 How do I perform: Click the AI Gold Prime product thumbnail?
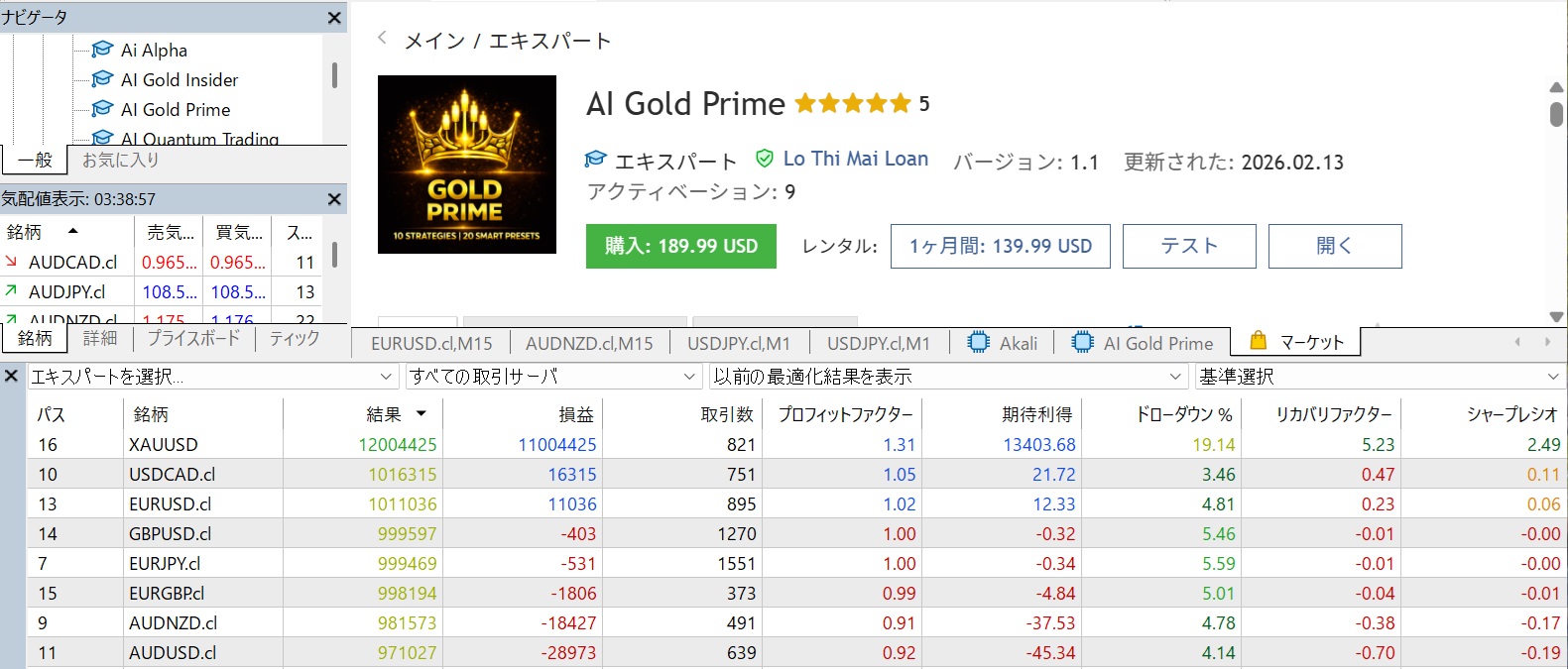tap(467, 165)
